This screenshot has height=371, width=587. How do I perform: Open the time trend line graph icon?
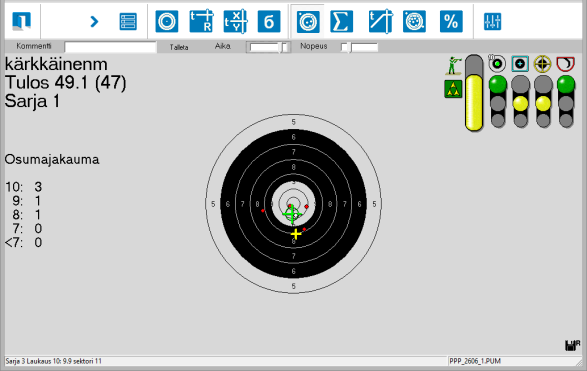380,21
